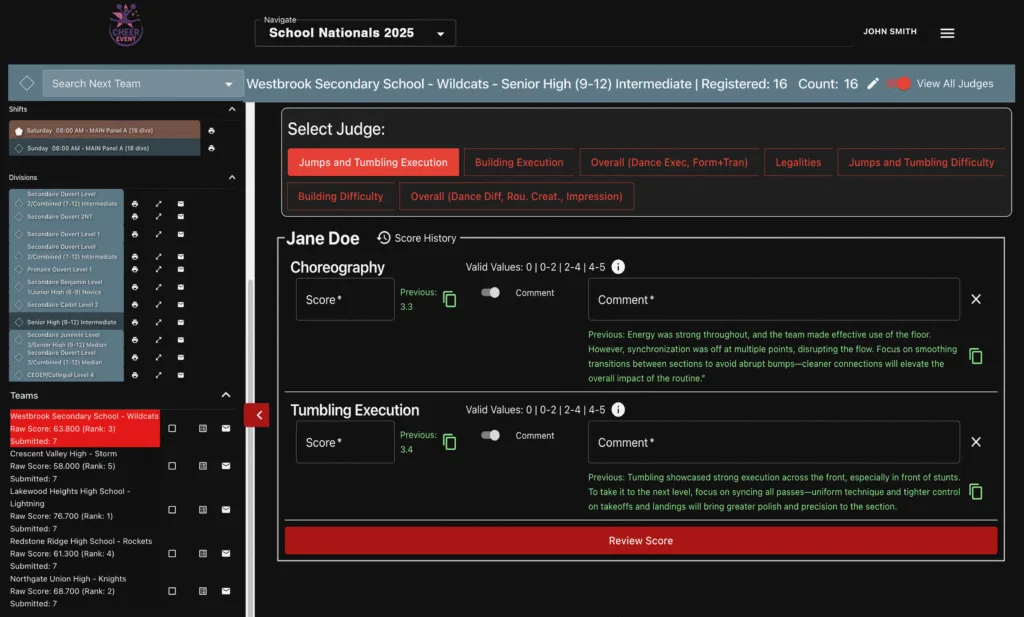Open score sheet for Lakewood Heights team
The image size is (1024, 617).
[x=202, y=509]
